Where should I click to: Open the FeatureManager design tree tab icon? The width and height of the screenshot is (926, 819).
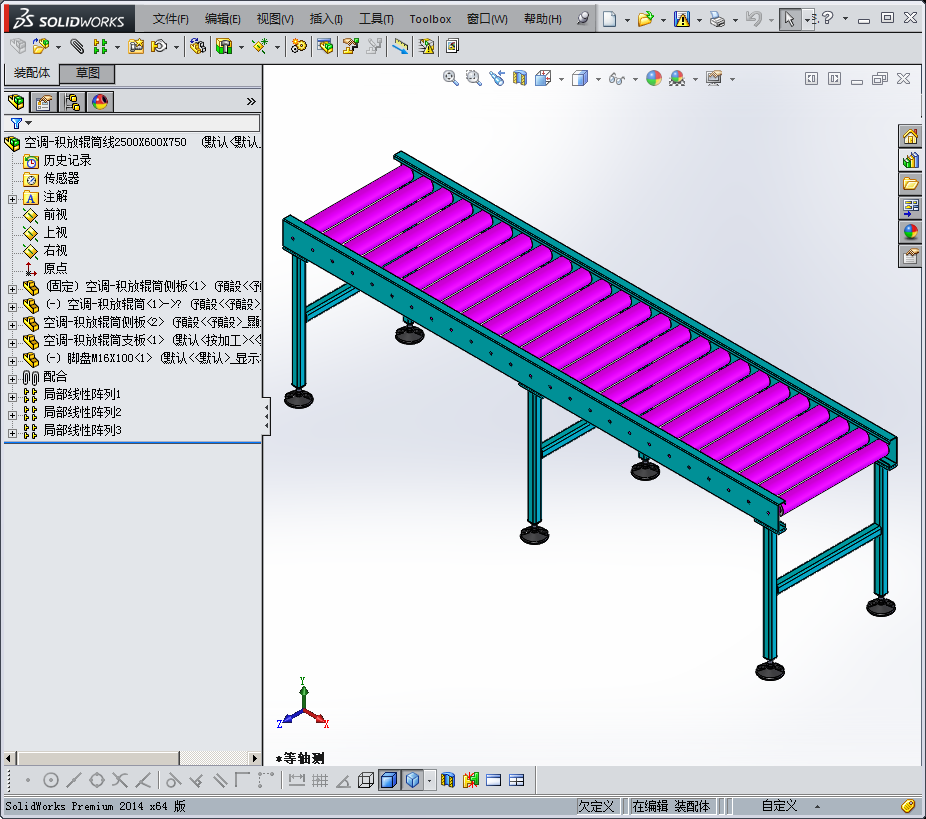coord(16,102)
